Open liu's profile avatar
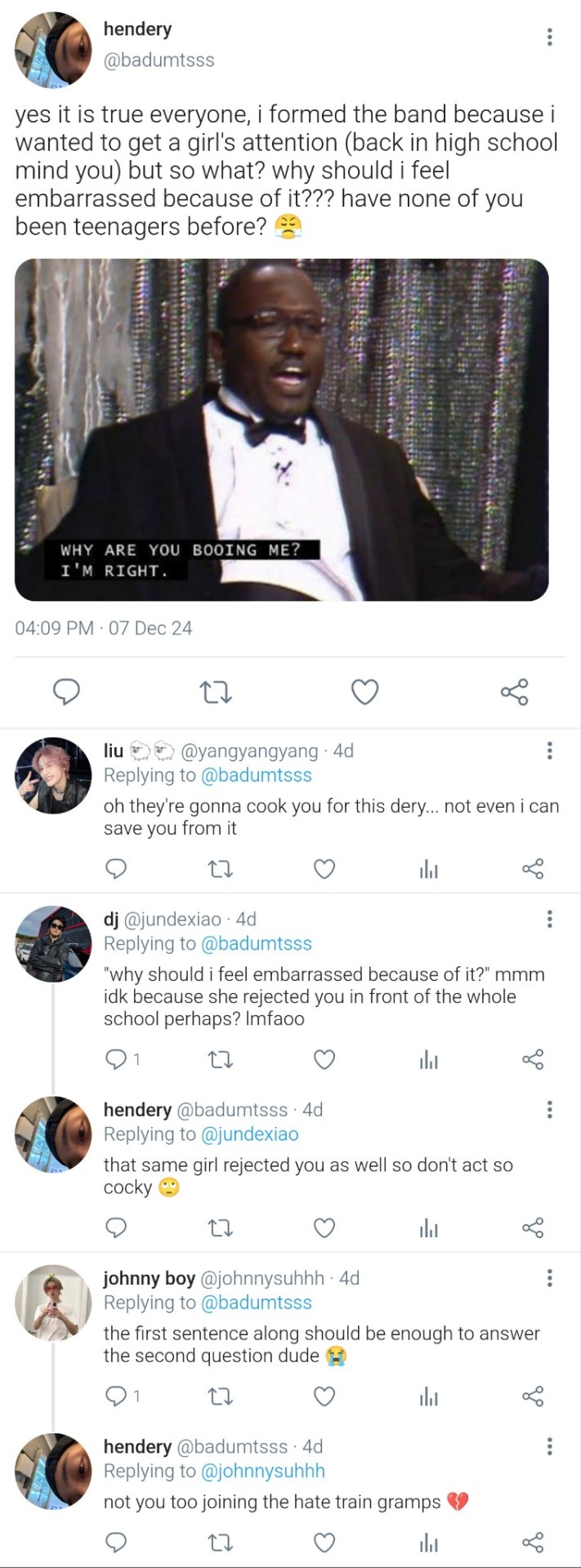 pos(54,775)
